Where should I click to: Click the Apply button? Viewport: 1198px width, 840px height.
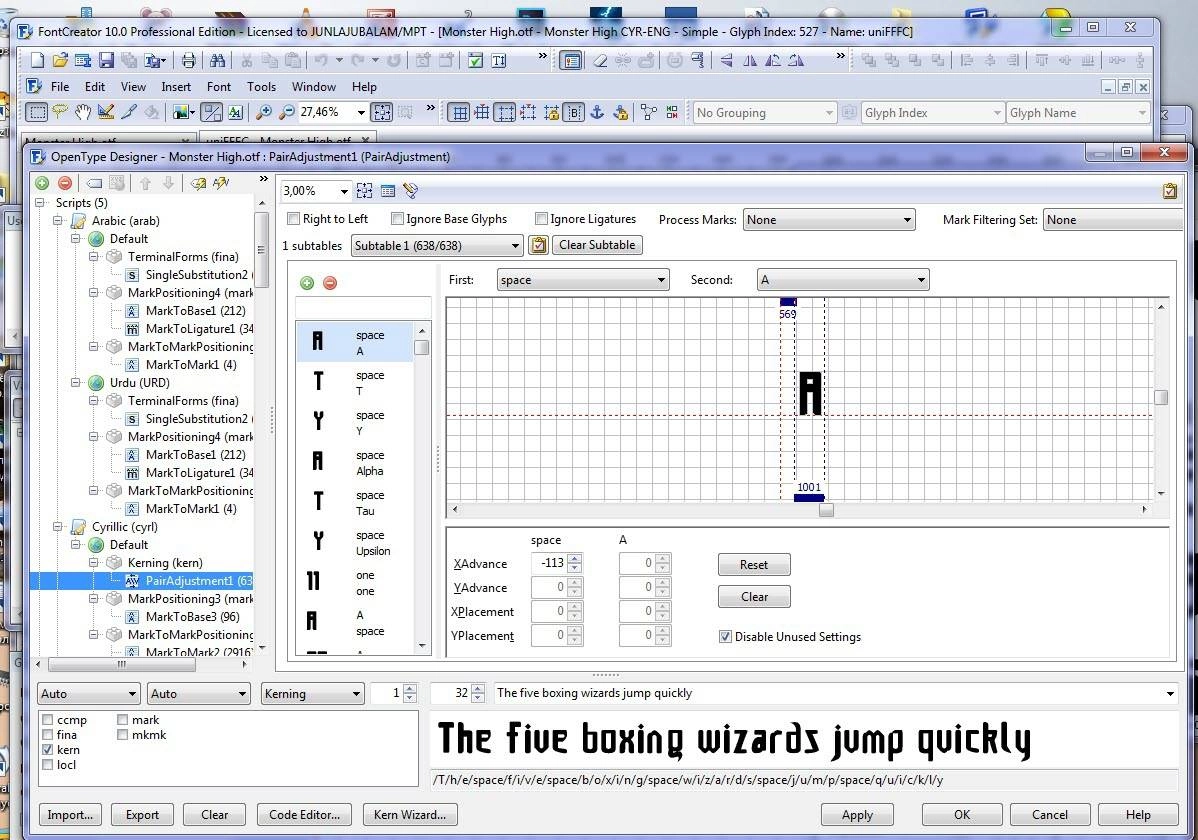coord(857,815)
